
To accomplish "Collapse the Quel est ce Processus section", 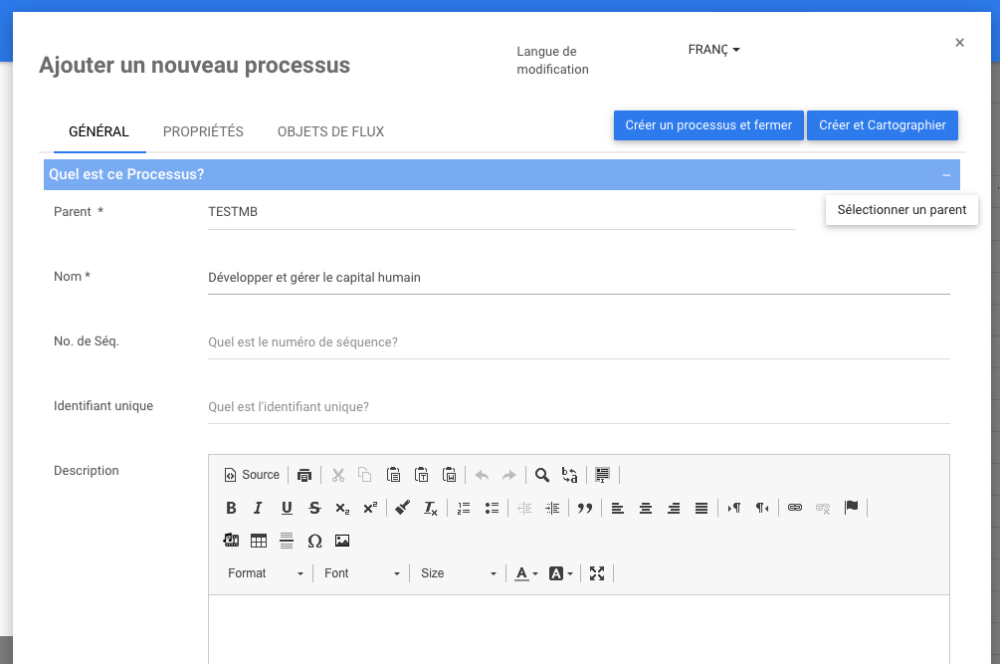I will tap(946, 175).
